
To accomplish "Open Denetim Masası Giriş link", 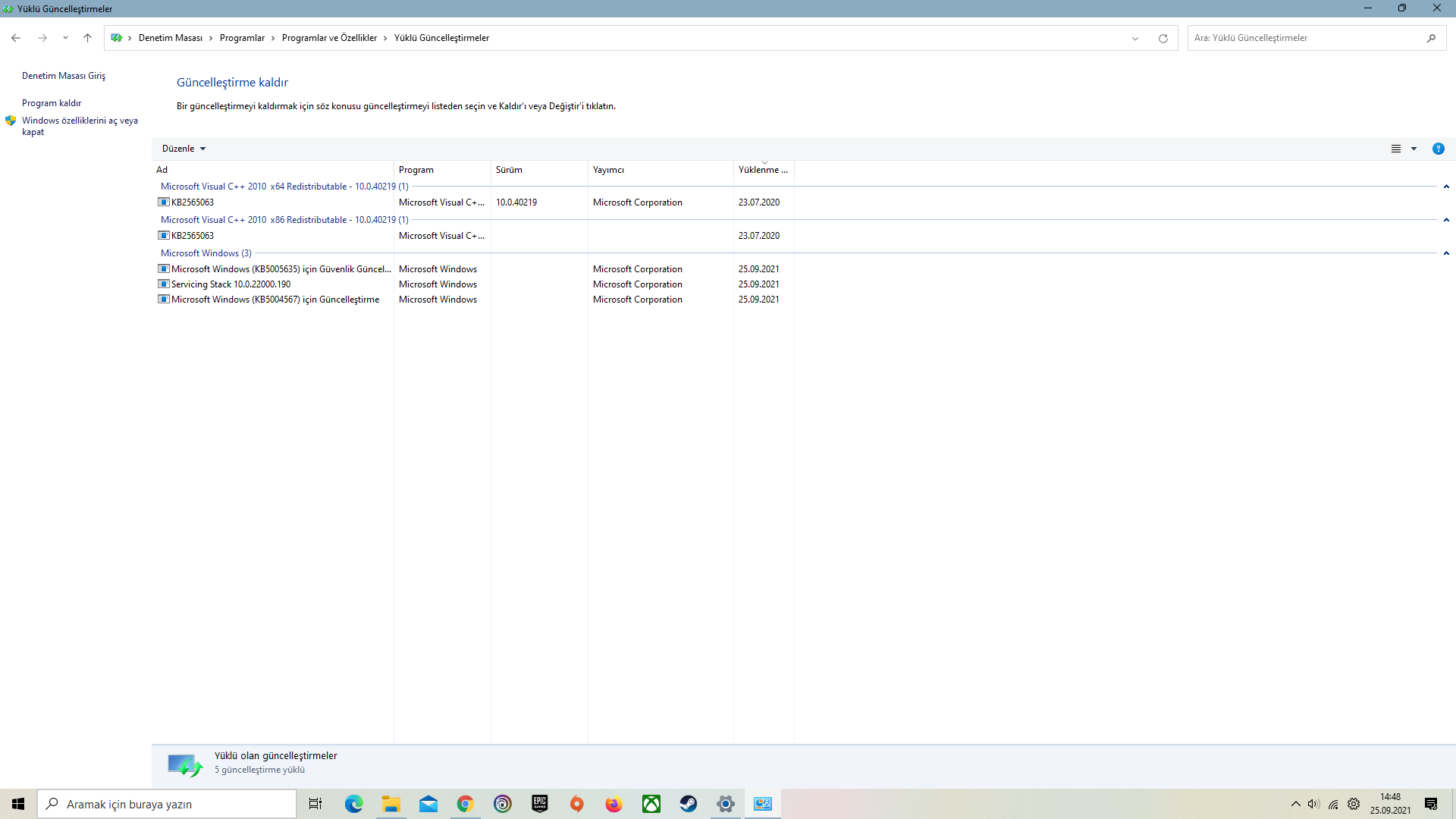I will point(64,76).
